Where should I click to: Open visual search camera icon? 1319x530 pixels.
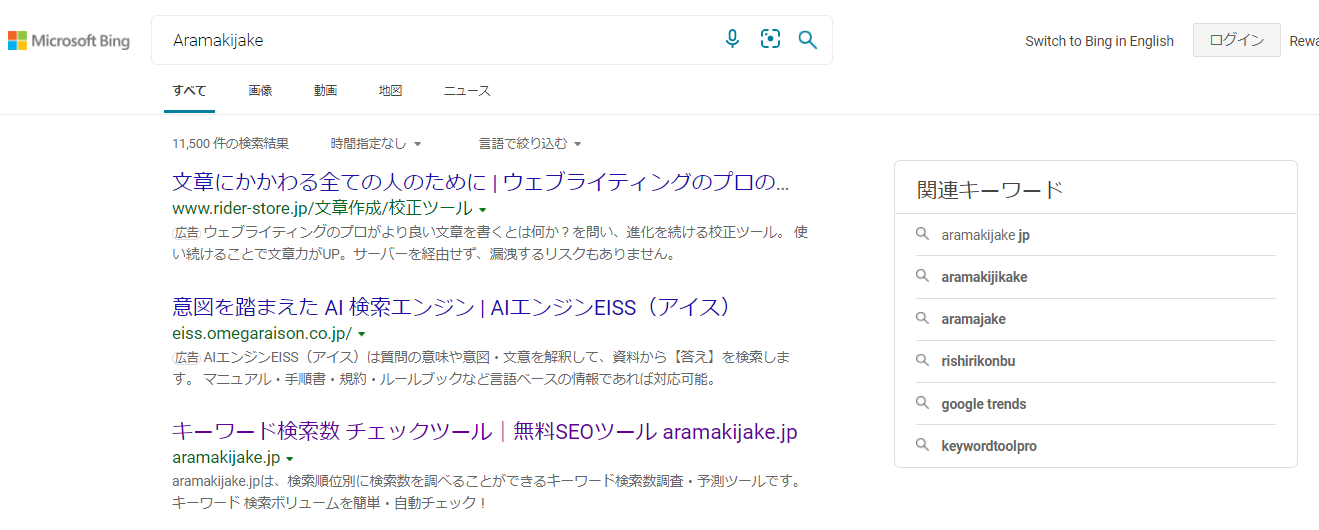point(770,39)
